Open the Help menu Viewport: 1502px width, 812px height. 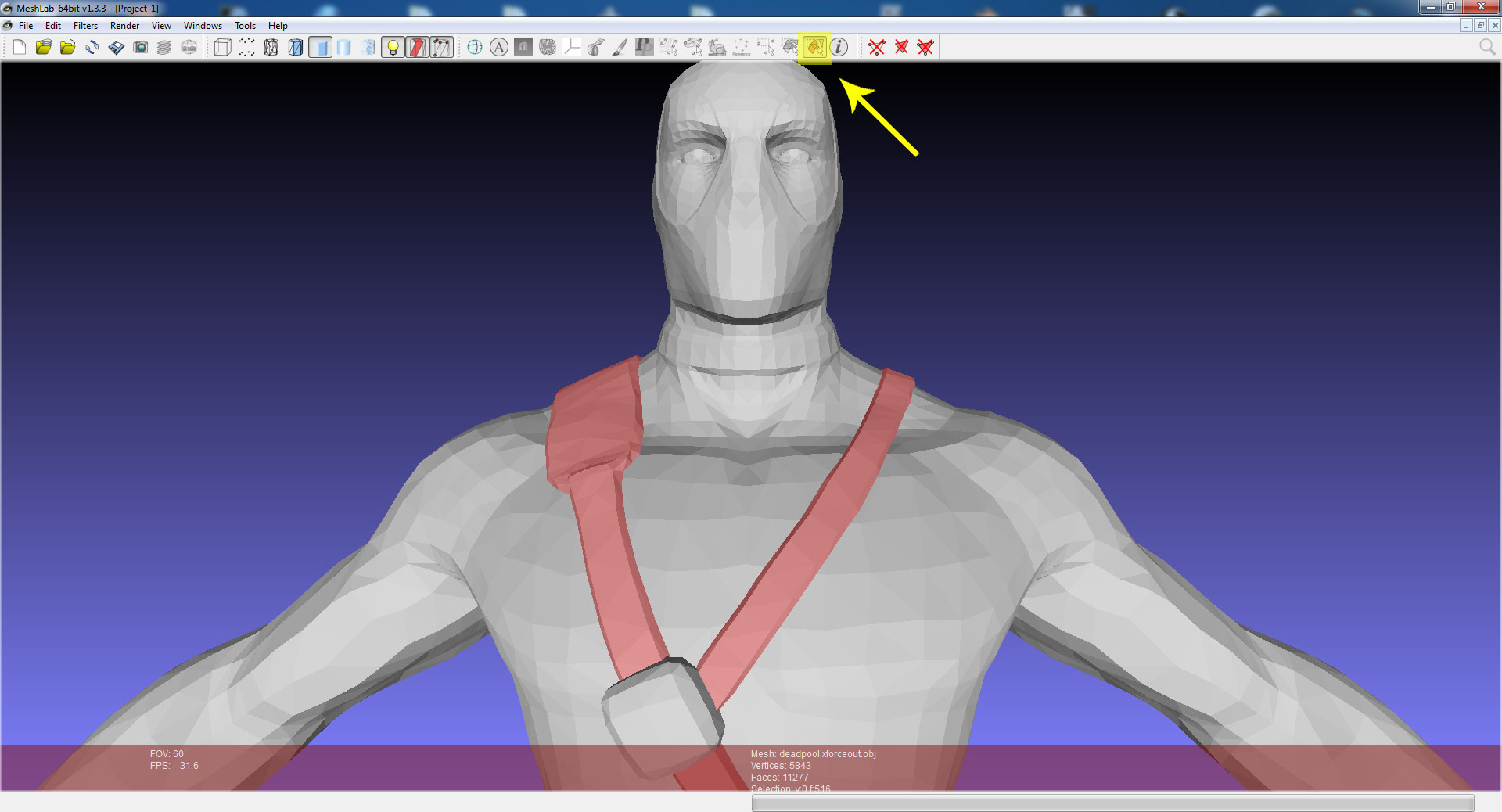pos(278,26)
